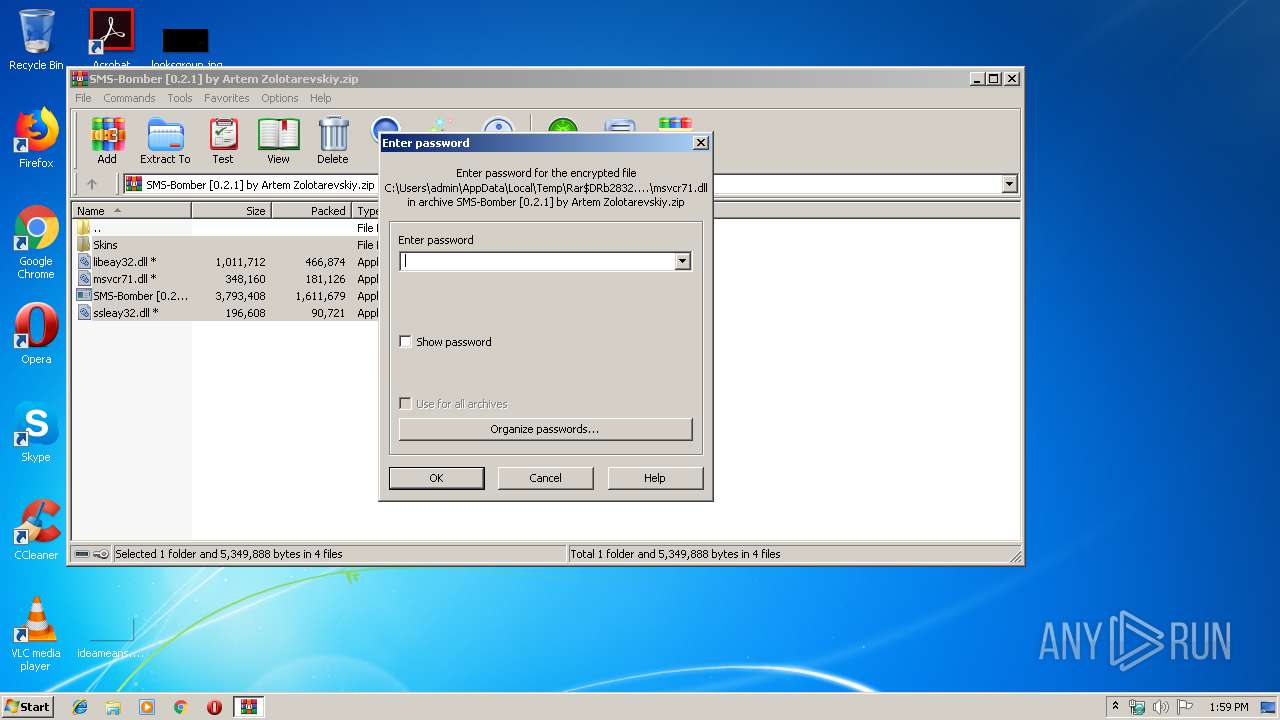
Task: Select WinRAR taskbar button
Action: (x=248, y=707)
